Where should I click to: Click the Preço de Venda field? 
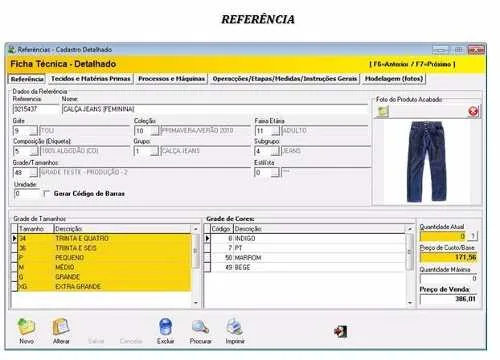[x=449, y=299]
